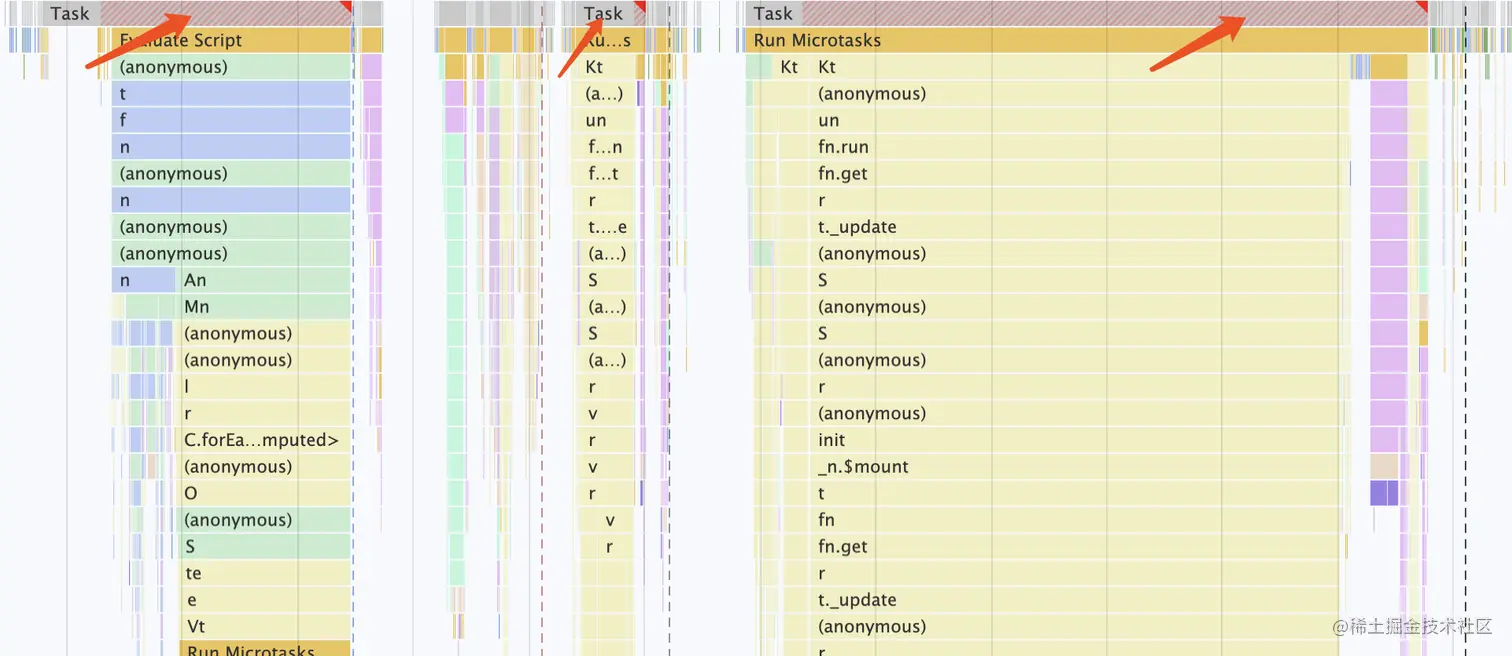Screen dimensions: 1512x656
Task: Click the un frame directly above fn.run
Action: pos(1080,120)
